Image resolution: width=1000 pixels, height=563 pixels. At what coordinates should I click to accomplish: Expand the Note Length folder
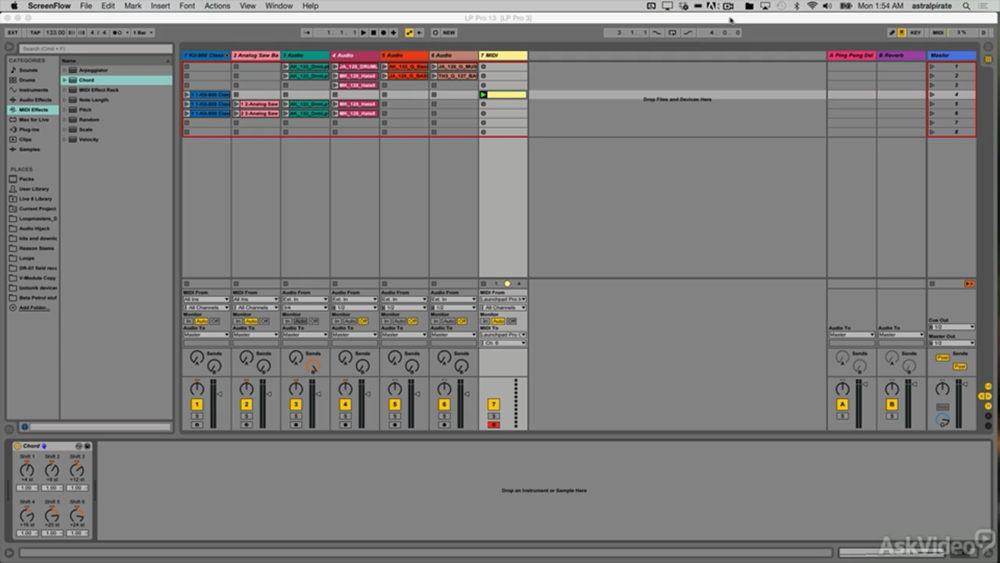(x=64, y=100)
